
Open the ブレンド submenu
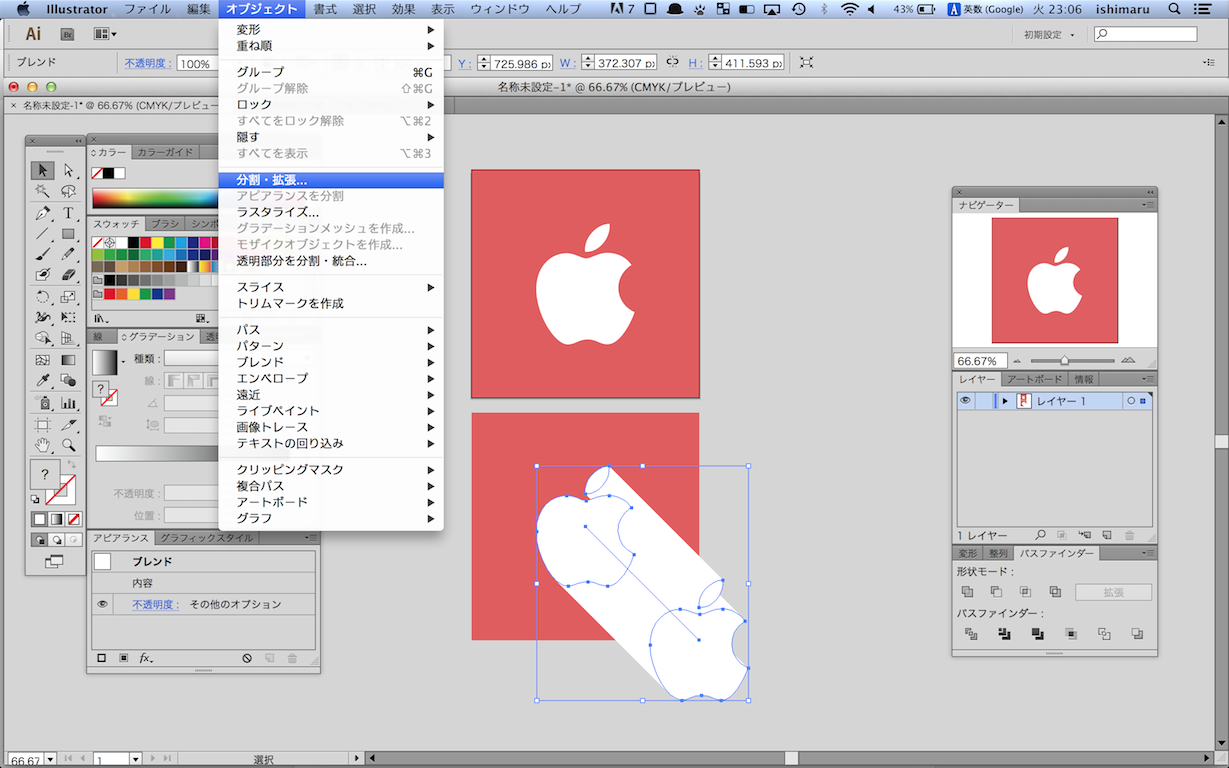point(331,362)
